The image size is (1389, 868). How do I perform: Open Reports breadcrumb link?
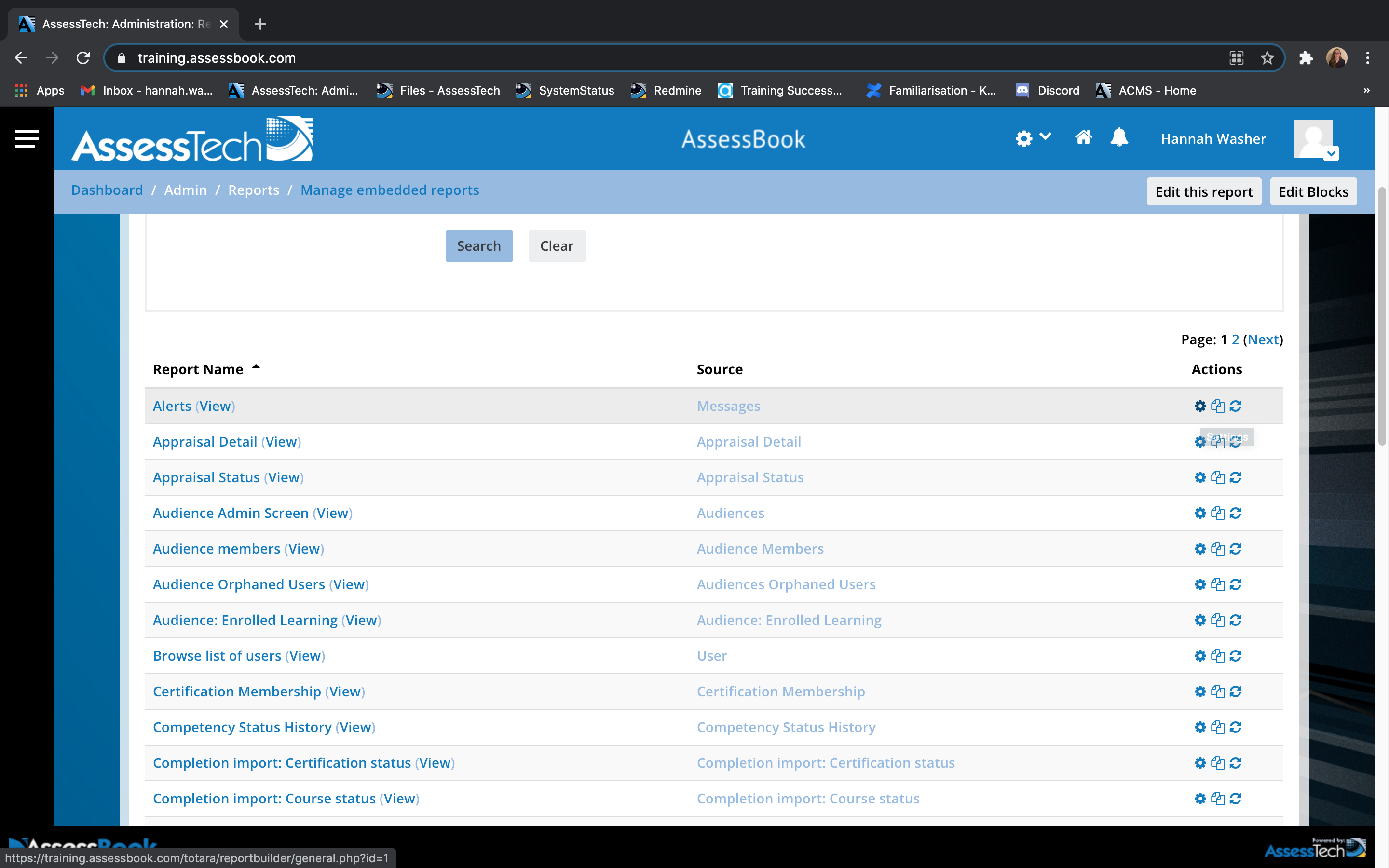[x=254, y=190]
